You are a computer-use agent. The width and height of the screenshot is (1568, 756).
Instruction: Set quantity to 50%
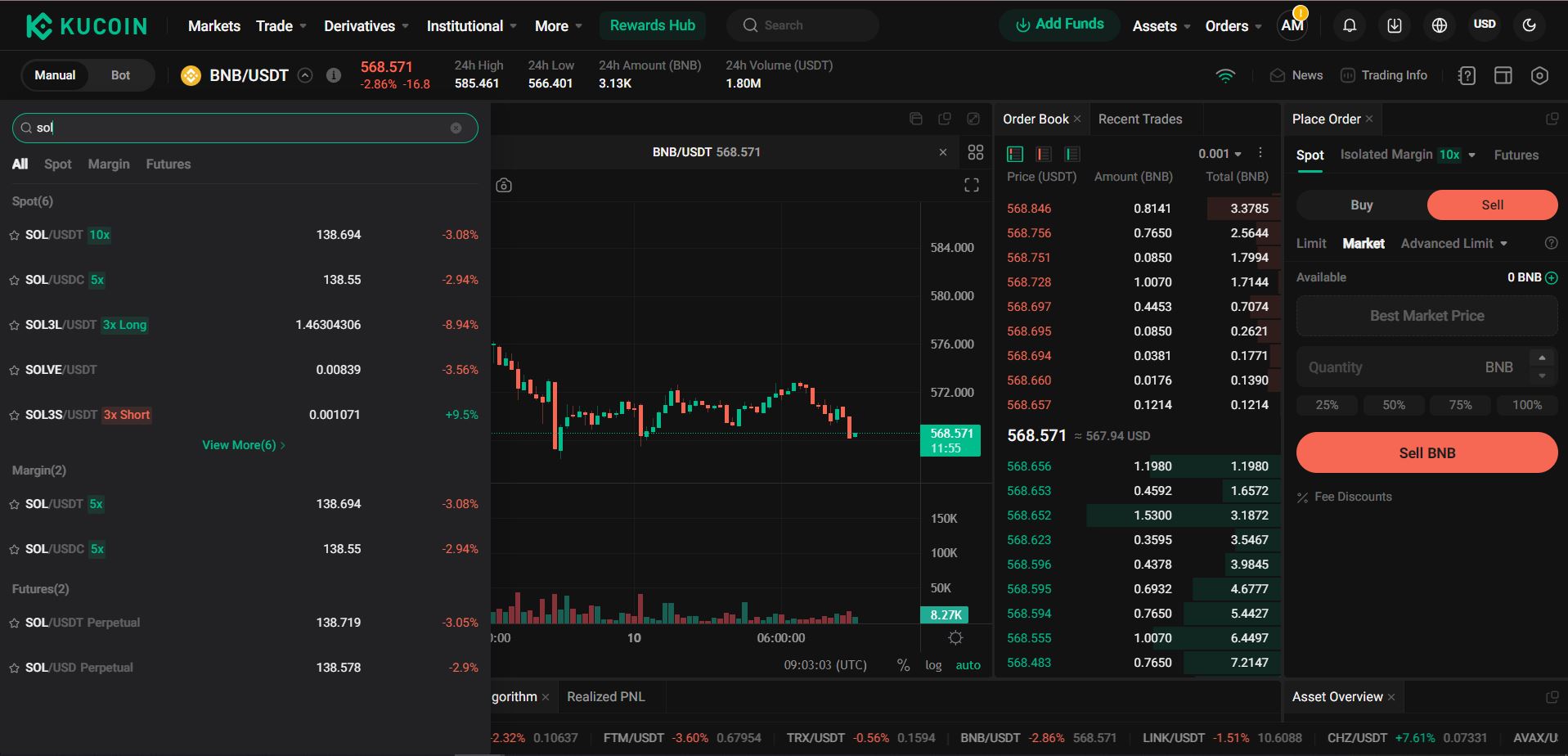(x=1394, y=405)
